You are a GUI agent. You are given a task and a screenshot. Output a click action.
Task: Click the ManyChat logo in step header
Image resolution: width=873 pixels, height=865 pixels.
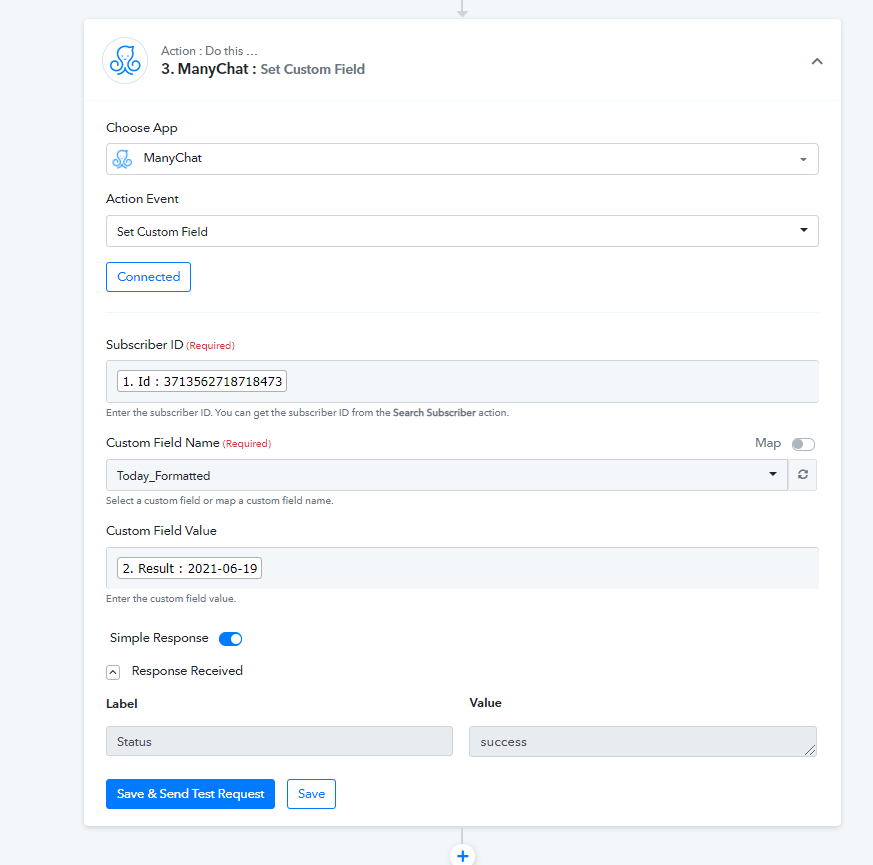point(125,61)
